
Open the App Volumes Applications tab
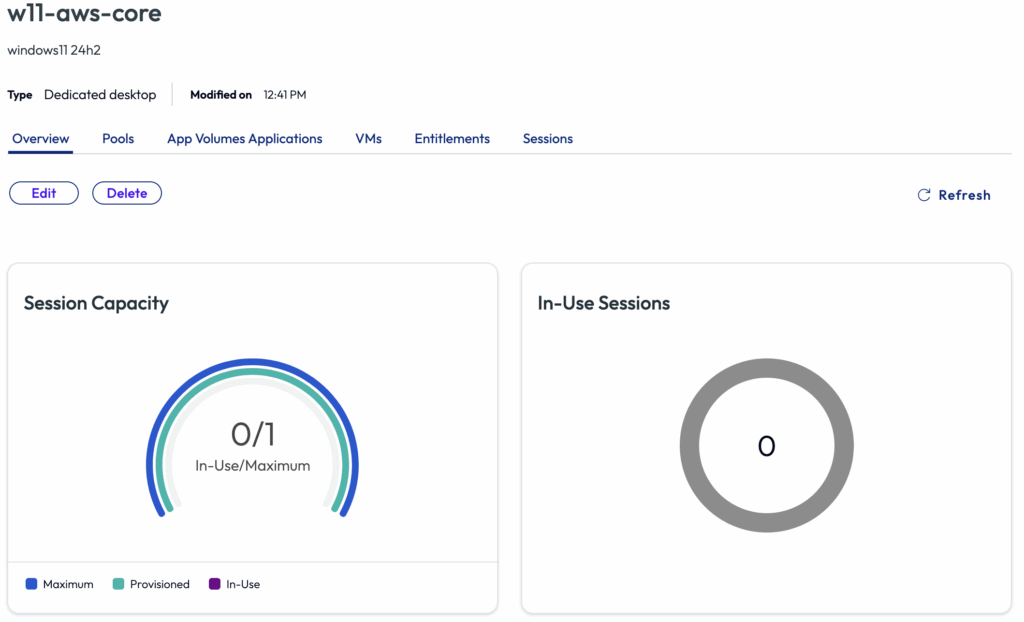[x=244, y=139]
